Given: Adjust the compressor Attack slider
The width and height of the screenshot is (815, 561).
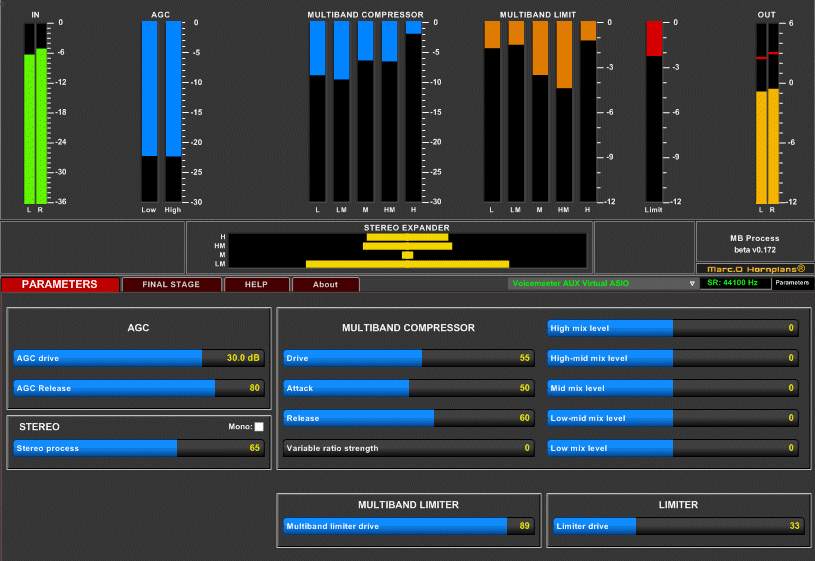Looking at the screenshot, I should 408,388.
